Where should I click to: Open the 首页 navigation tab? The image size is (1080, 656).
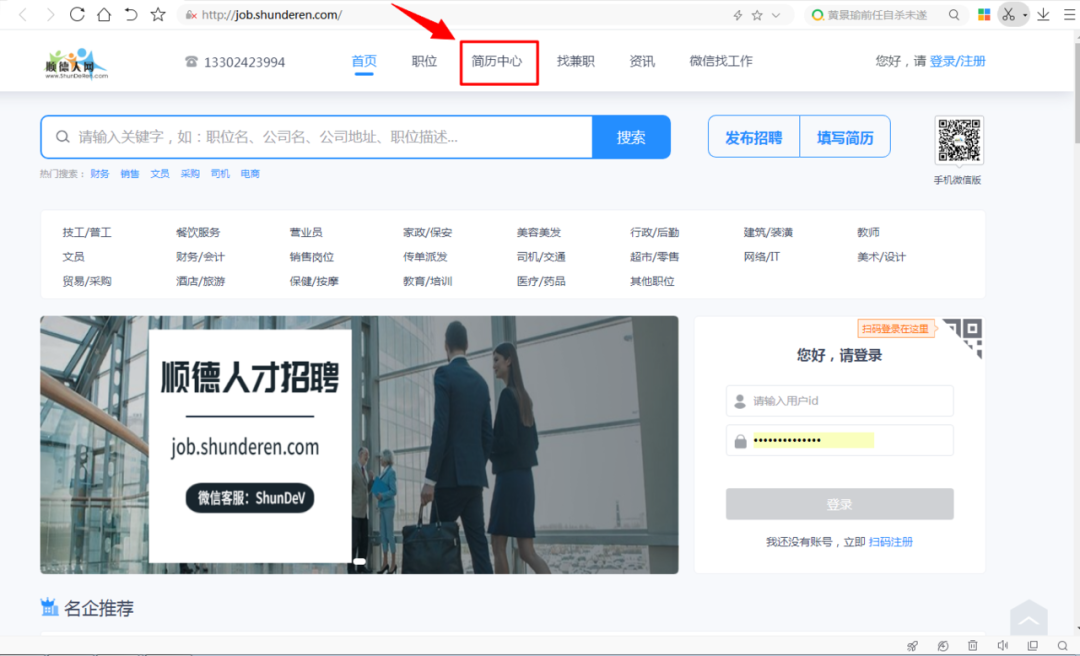(364, 61)
